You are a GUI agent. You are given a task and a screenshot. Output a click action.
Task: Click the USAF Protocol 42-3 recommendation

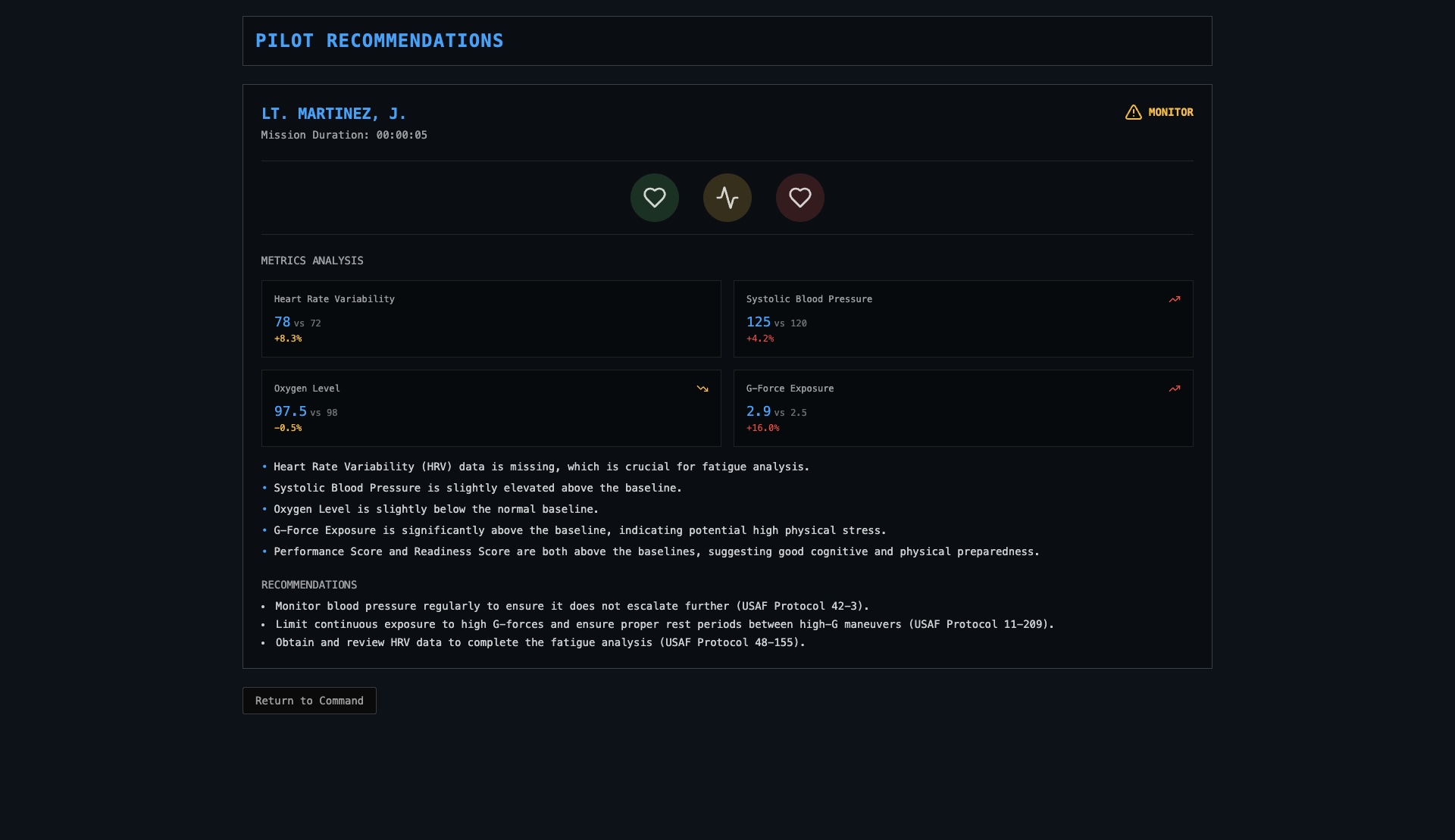tap(571, 606)
